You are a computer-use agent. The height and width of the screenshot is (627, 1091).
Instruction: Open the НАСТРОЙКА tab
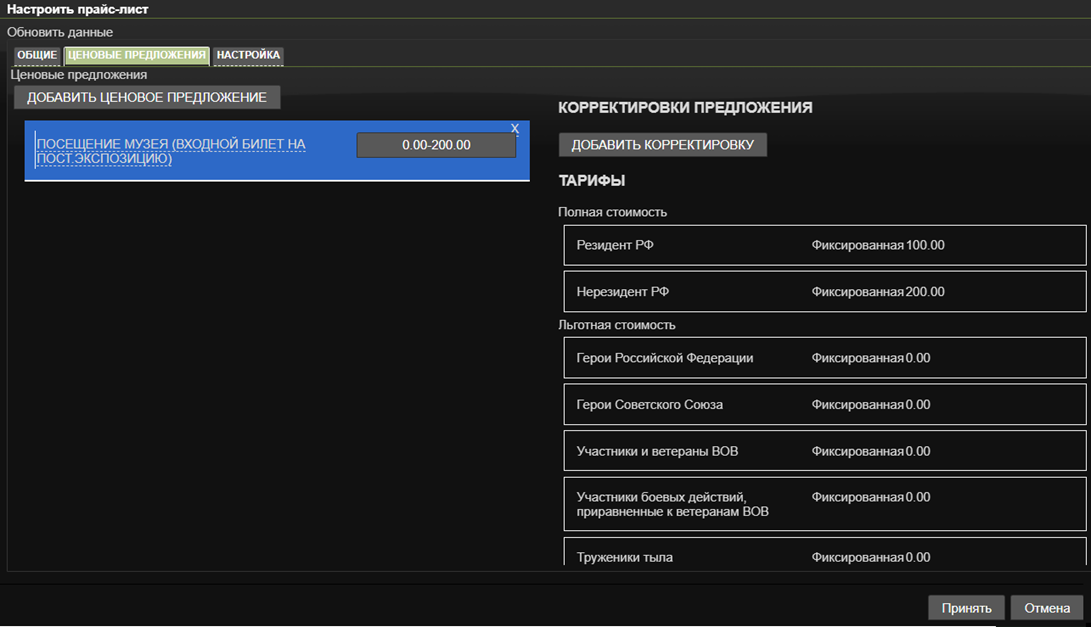click(248, 55)
